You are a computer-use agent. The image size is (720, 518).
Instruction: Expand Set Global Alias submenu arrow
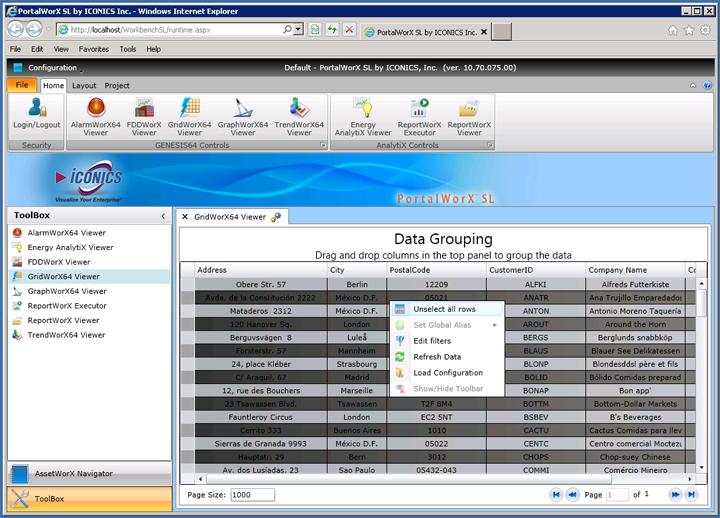point(495,325)
